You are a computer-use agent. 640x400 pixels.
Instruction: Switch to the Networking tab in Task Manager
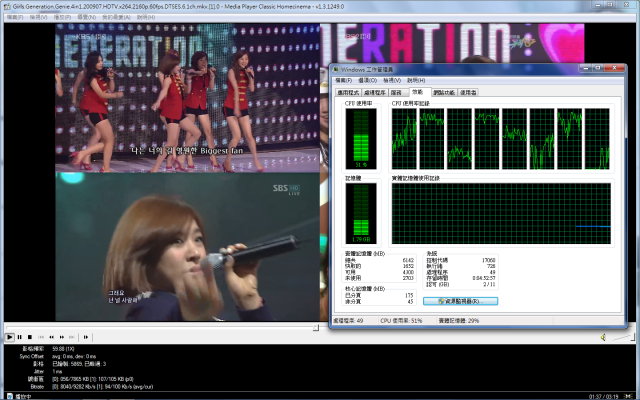444,93
